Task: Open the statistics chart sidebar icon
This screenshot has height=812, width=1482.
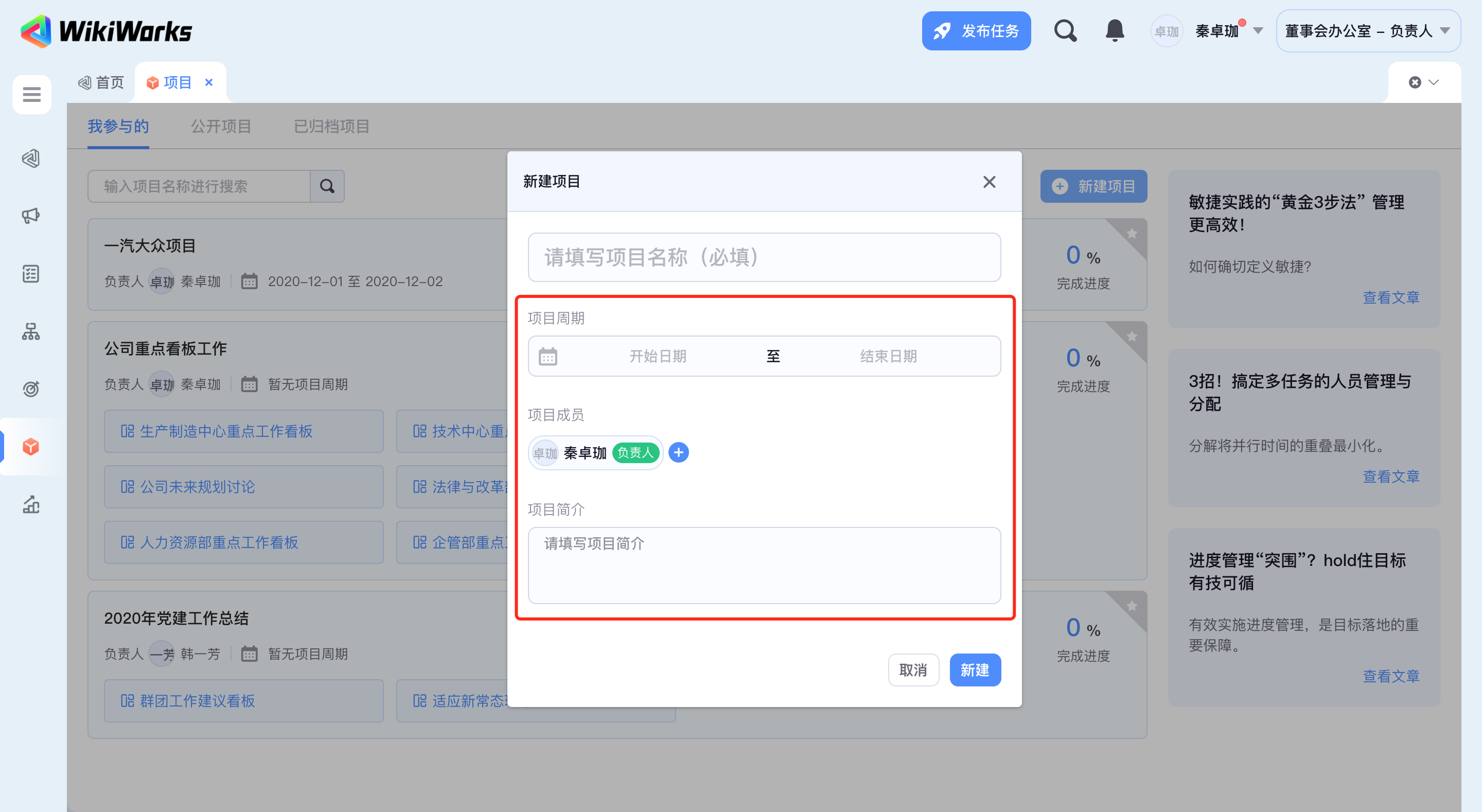Action: [30, 505]
